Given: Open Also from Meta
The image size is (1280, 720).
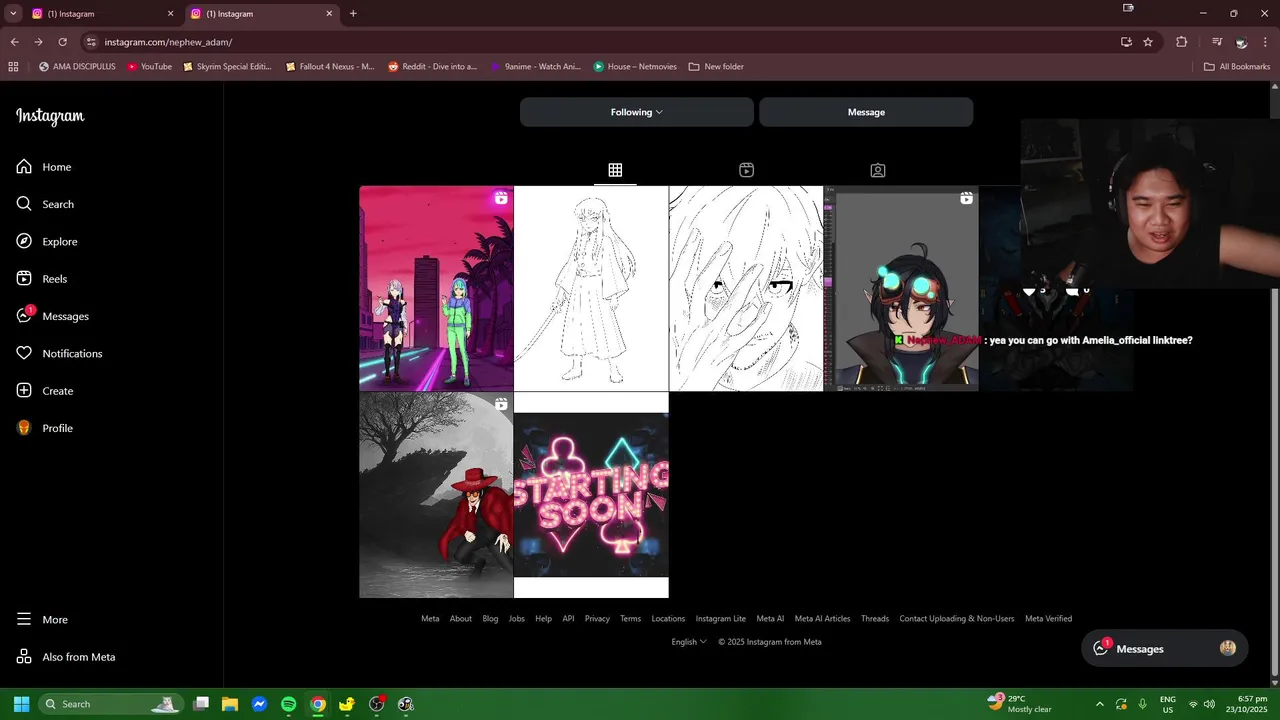Looking at the screenshot, I should click(66, 657).
